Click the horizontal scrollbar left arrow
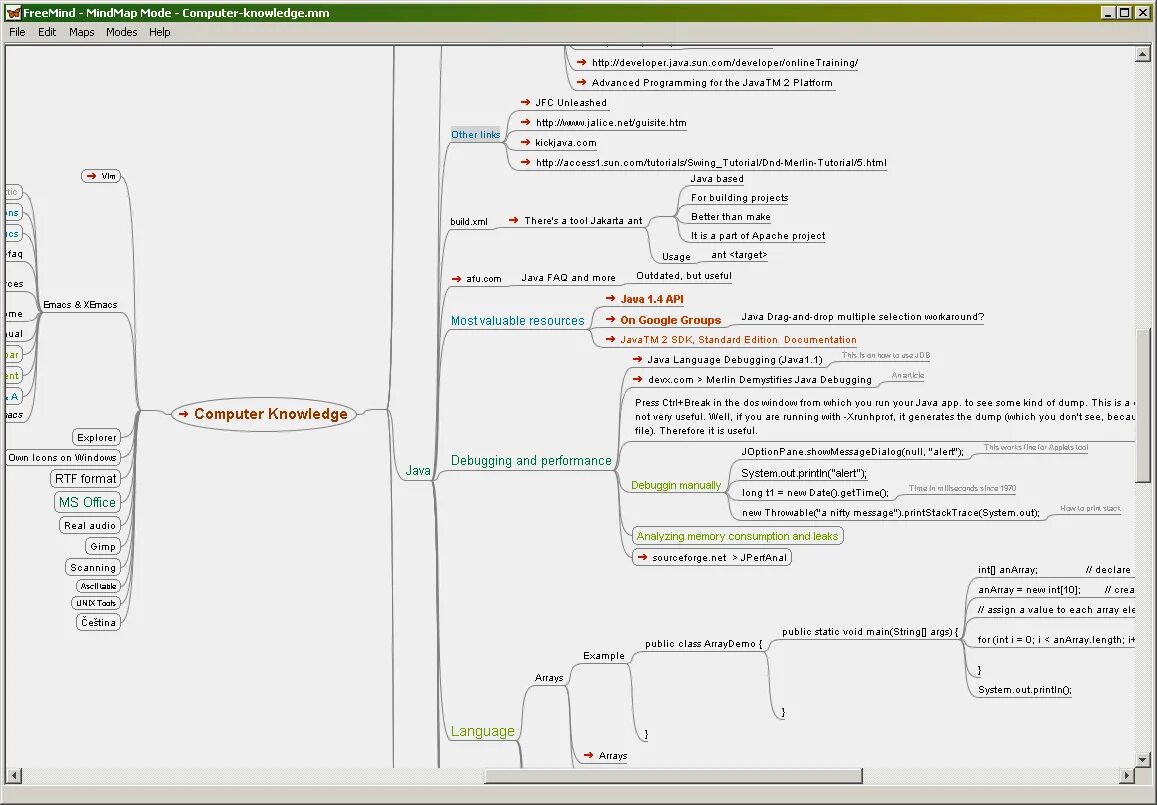 click(x=13, y=775)
